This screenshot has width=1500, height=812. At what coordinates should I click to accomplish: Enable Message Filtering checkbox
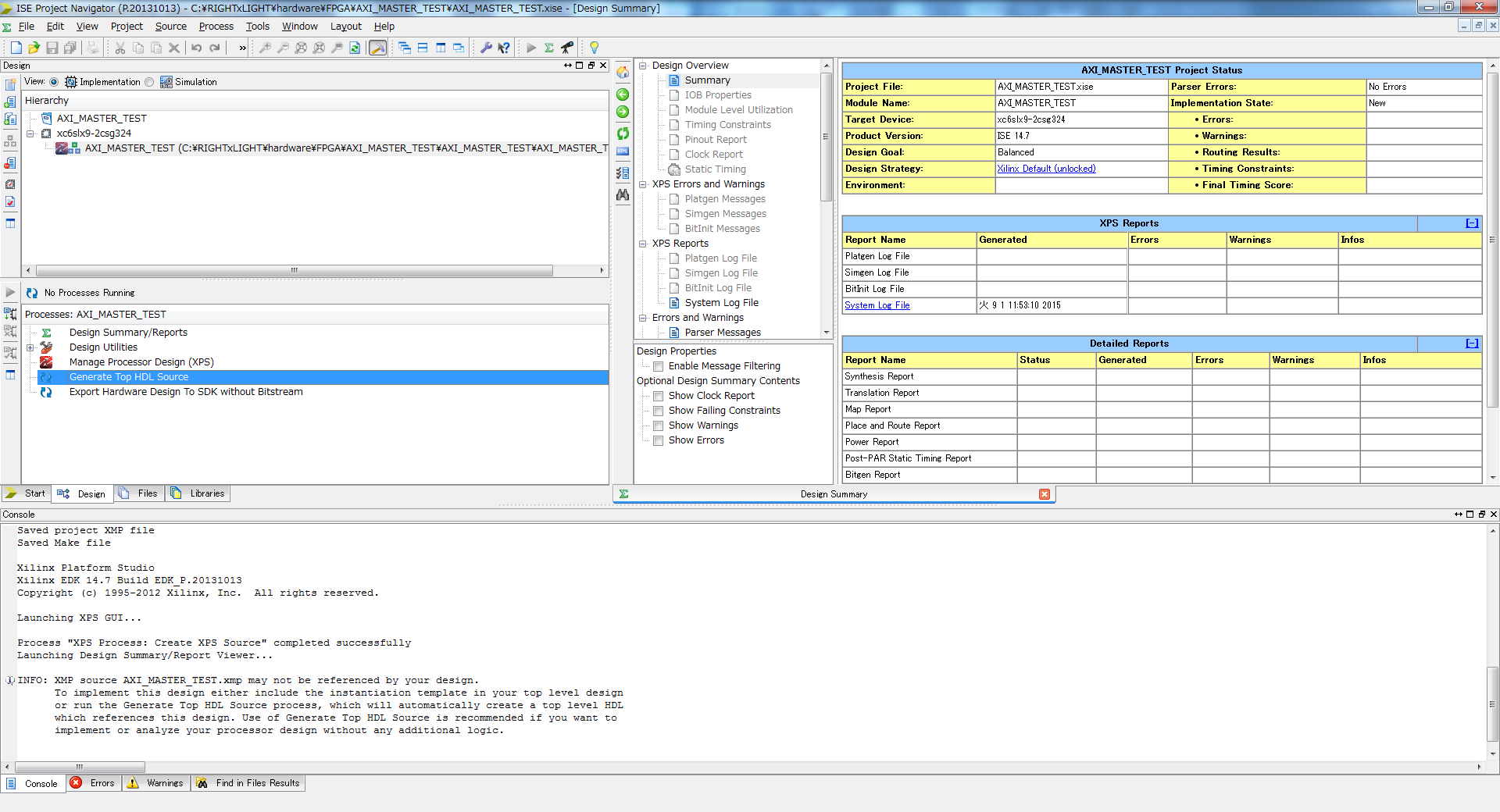point(659,366)
